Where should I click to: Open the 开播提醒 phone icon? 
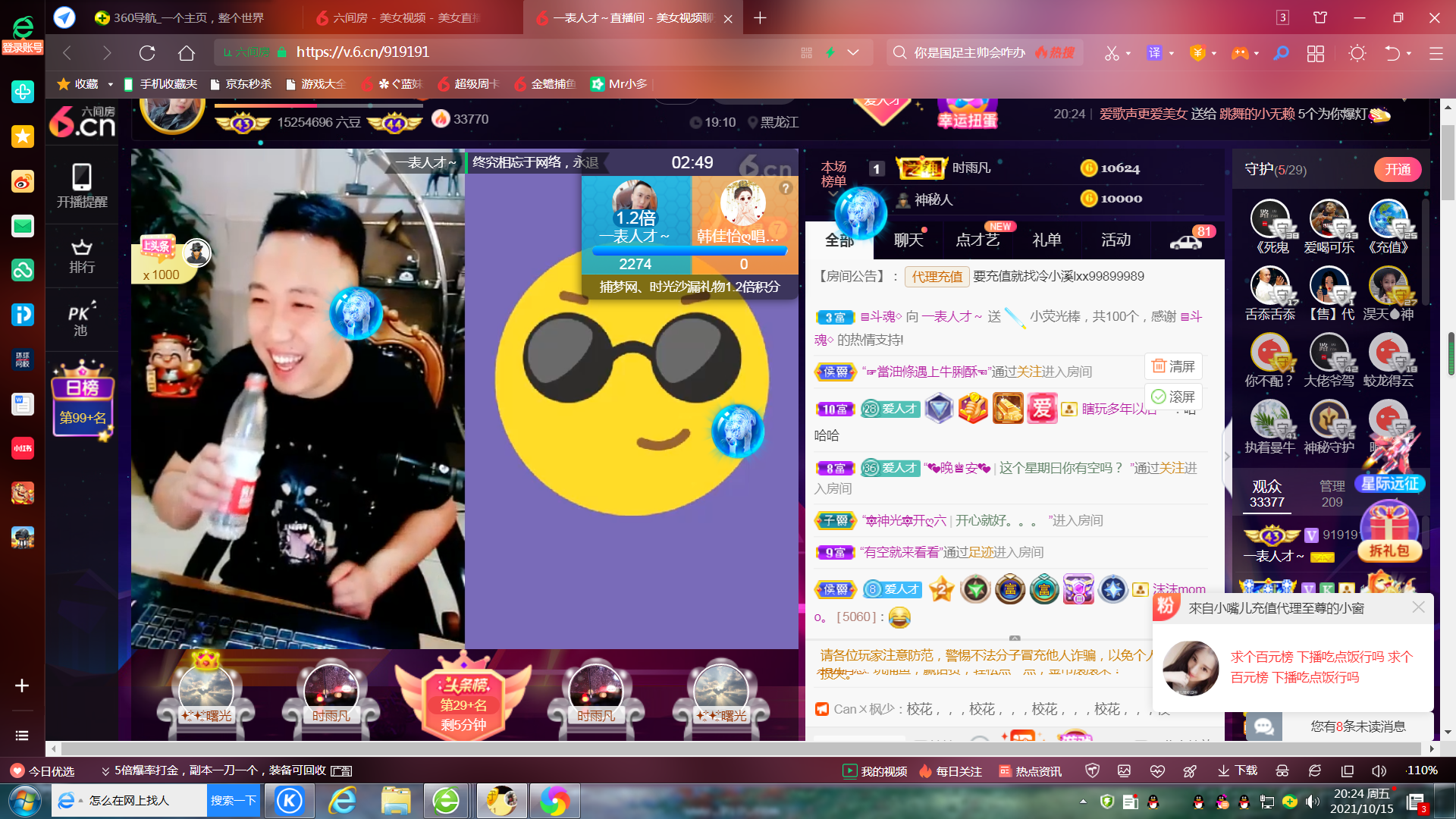pos(82,186)
